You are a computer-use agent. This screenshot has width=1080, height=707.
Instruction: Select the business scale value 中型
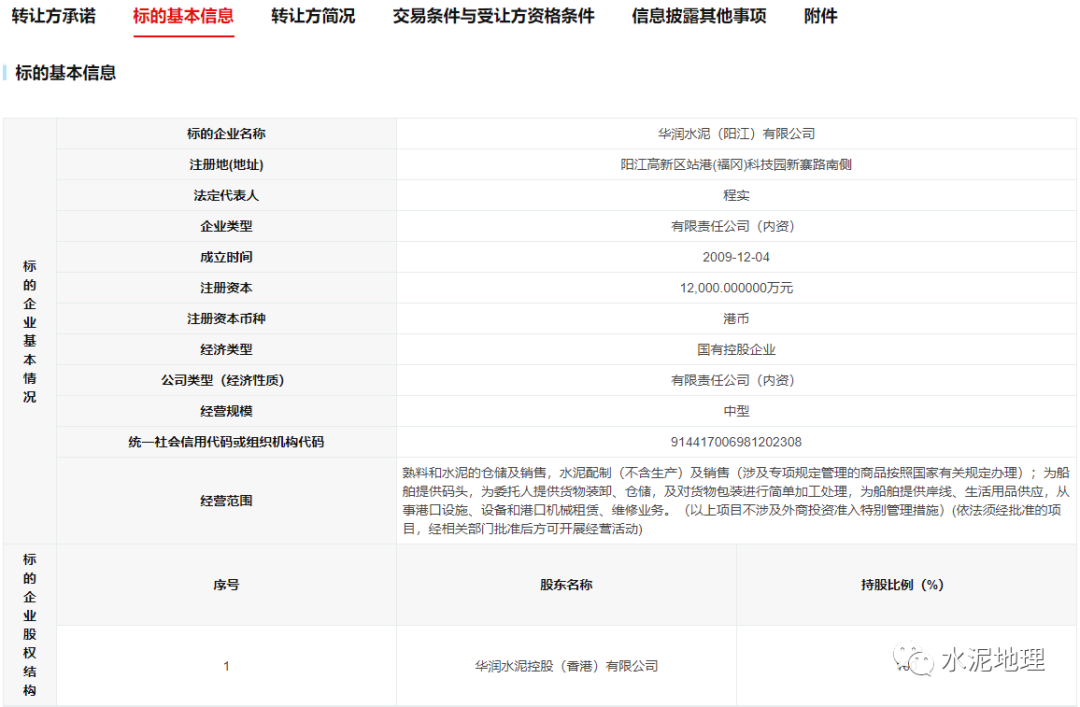(x=736, y=411)
